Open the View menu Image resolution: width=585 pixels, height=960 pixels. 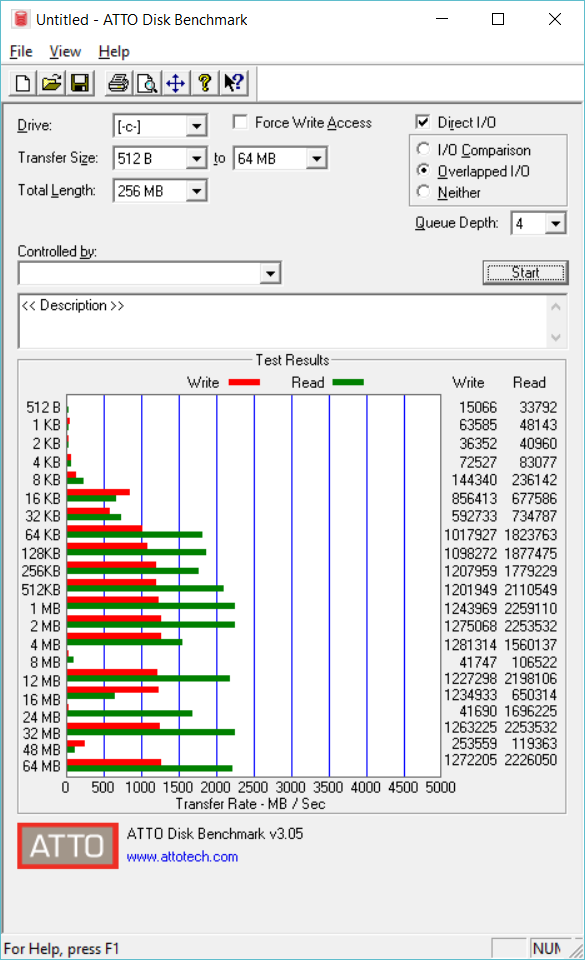pyautogui.click(x=65, y=51)
